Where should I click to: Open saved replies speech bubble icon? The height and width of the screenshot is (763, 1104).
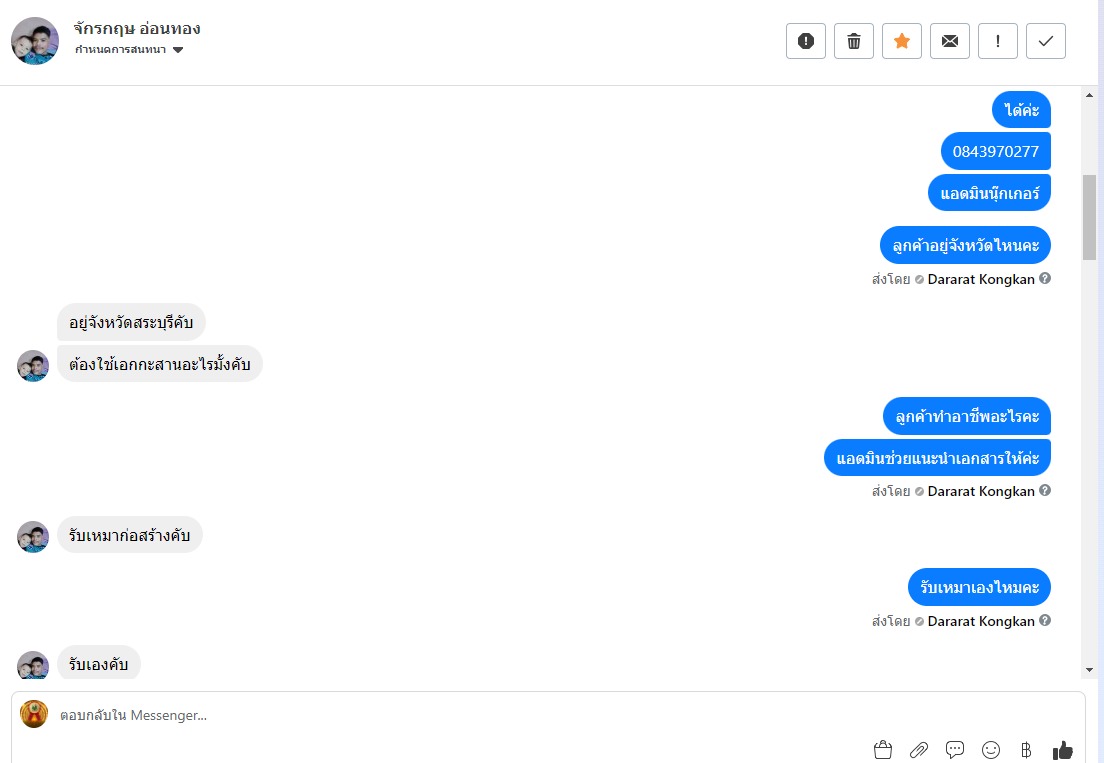click(955, 749)
